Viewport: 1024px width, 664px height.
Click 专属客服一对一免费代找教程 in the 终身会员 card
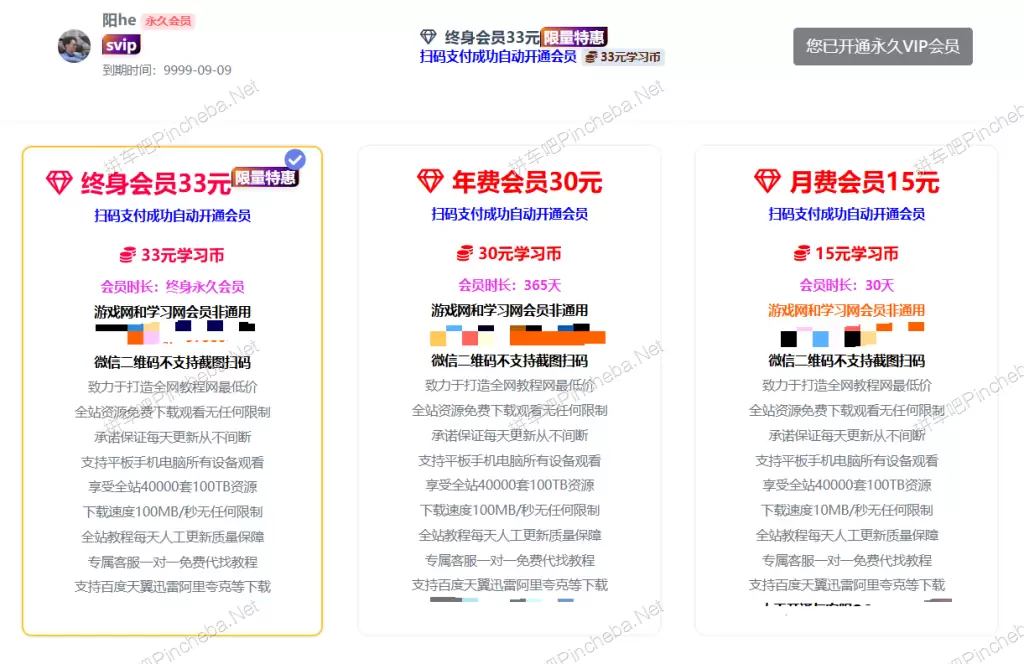click(x=172, y=562)
